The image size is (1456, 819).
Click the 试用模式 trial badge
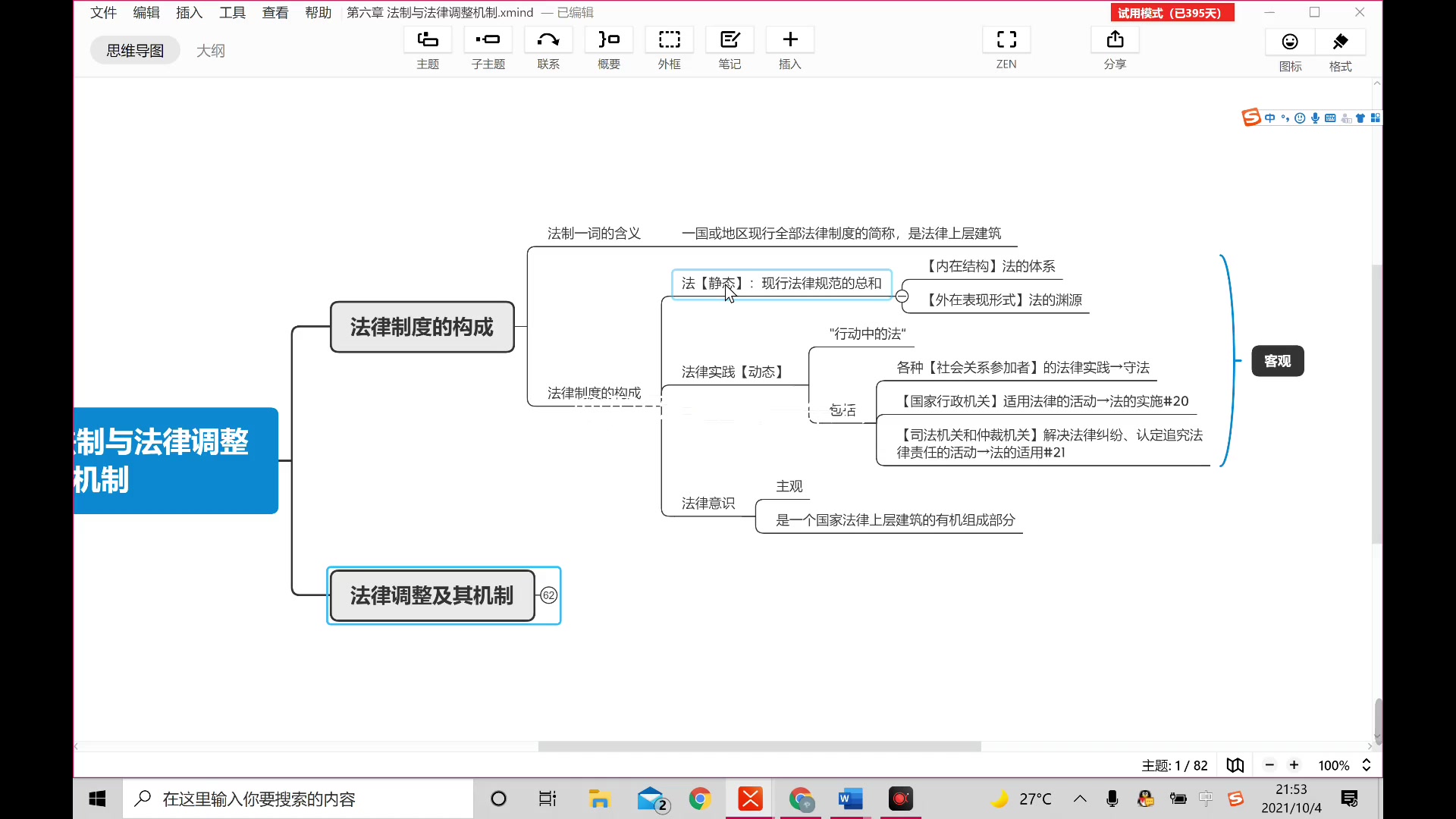[1172, 13]
